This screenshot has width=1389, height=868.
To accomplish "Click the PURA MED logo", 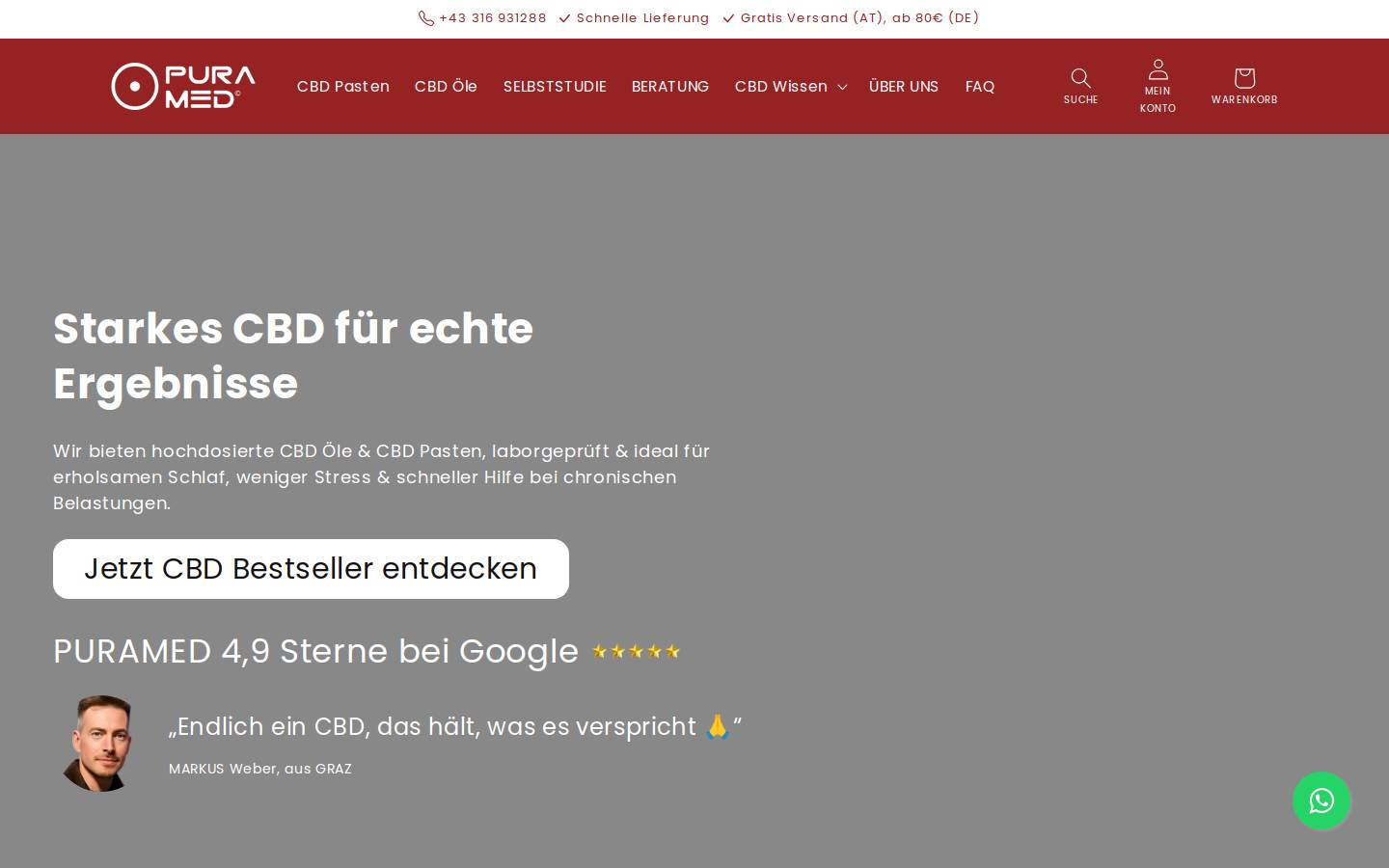I will 183,86.
